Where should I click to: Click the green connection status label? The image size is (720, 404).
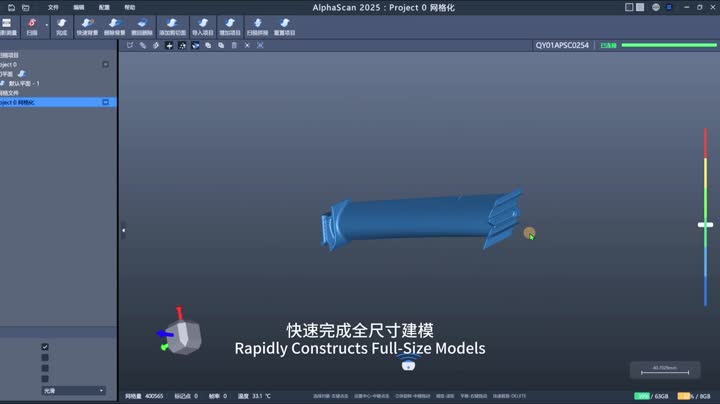[608, 45]
